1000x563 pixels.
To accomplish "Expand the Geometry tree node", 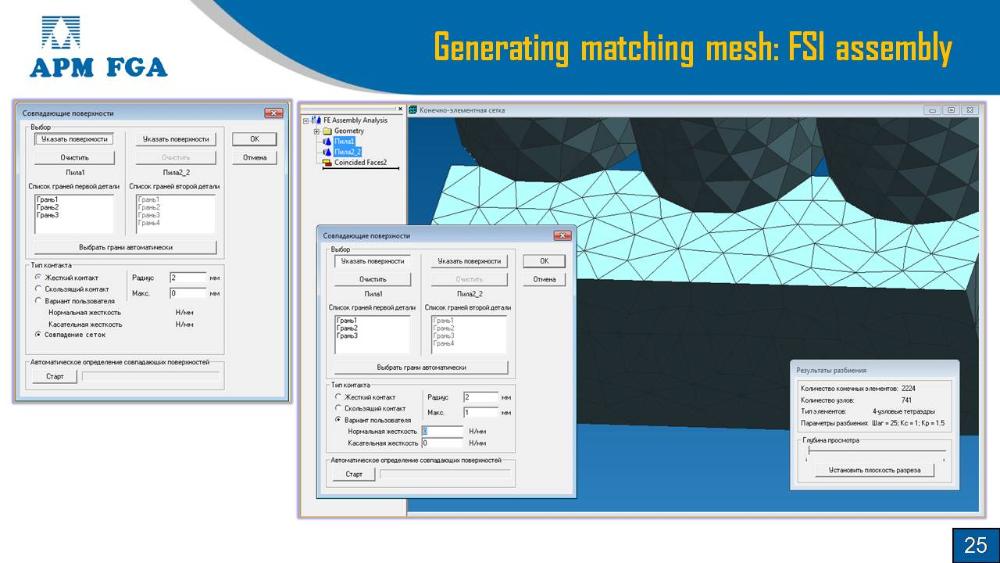I will coord(316,131).
